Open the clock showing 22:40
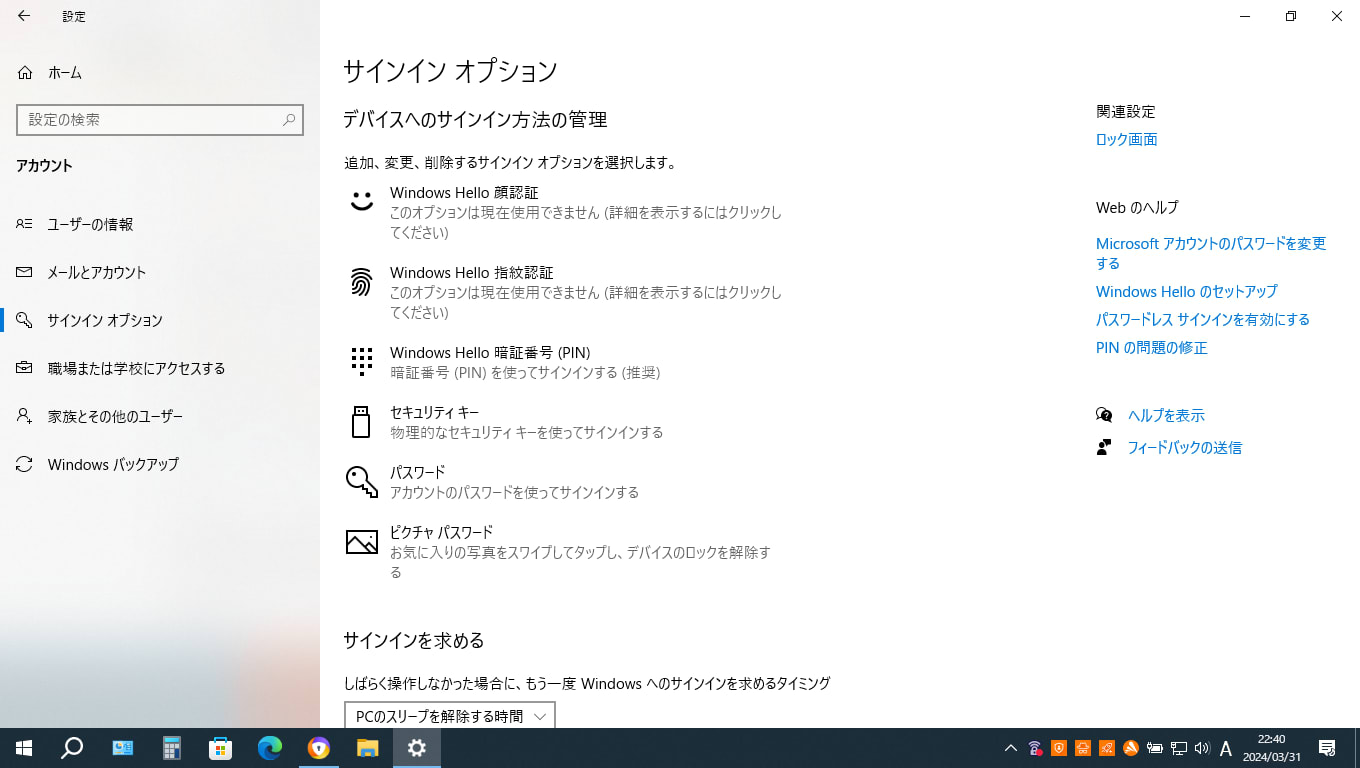 pyautogui.click(x=1272, y=748)
